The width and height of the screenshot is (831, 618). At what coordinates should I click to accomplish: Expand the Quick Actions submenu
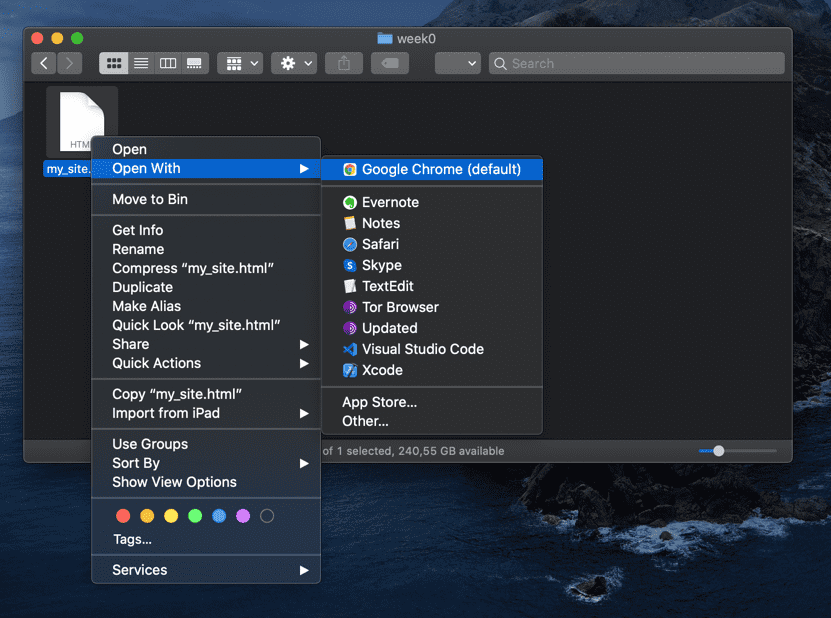coord(206,364)
